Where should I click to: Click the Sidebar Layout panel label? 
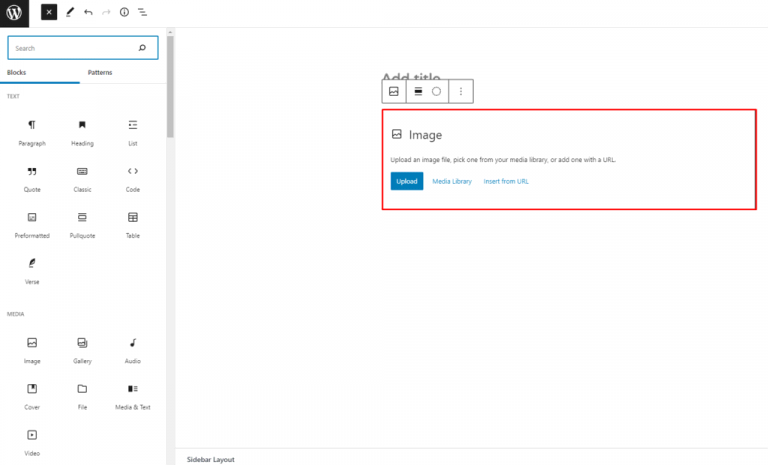[211, 460]
